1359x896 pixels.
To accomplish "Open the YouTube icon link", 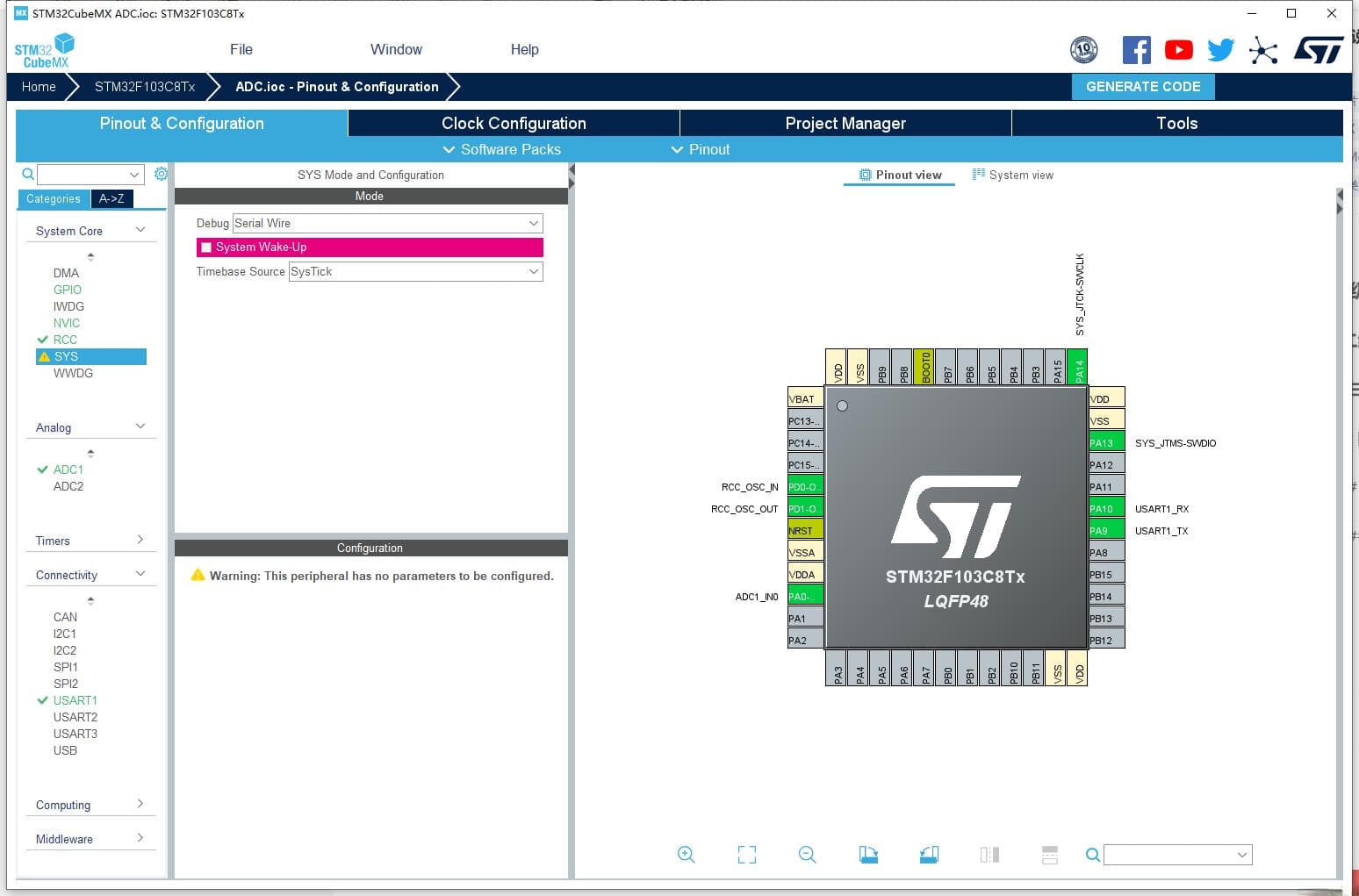I will tap(1178, 50).
